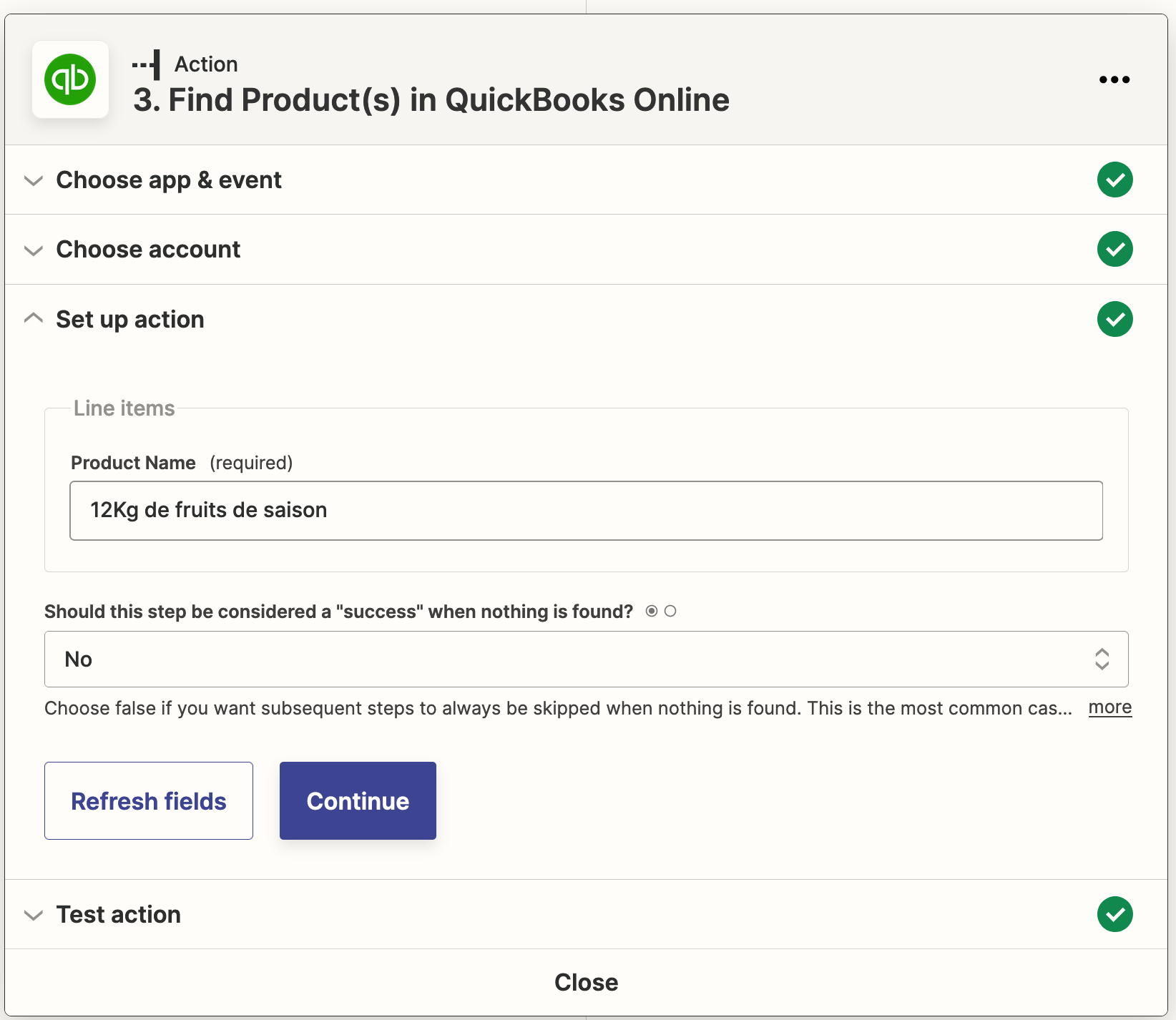Click green checkmark beside Set up action

tap(1114, 319)
